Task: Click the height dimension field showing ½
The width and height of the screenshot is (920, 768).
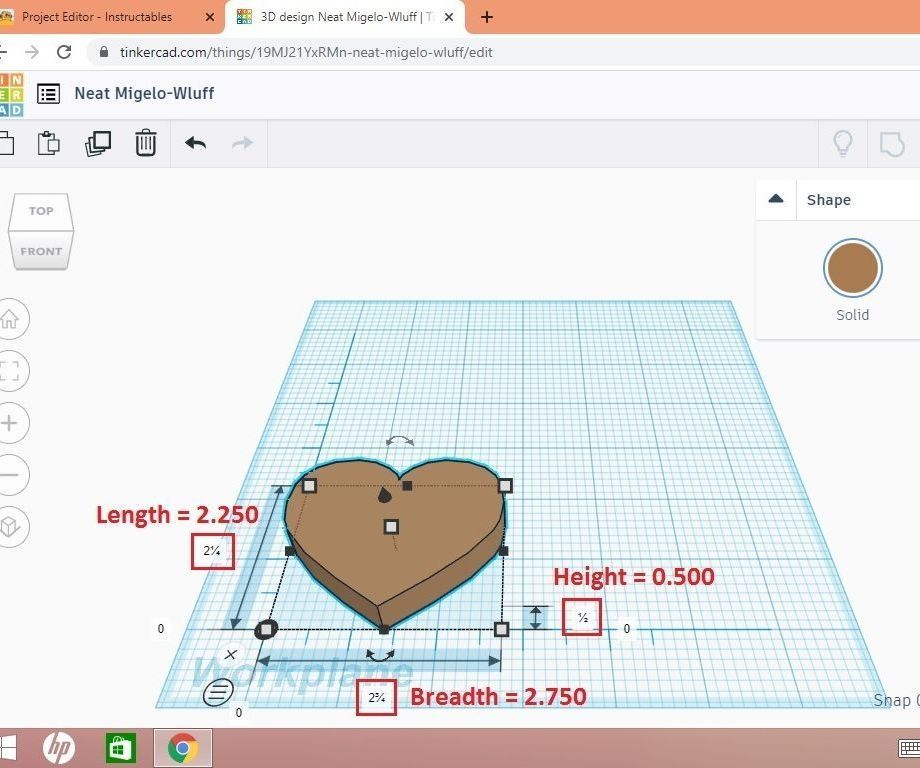Action: (x=583, y=617)
